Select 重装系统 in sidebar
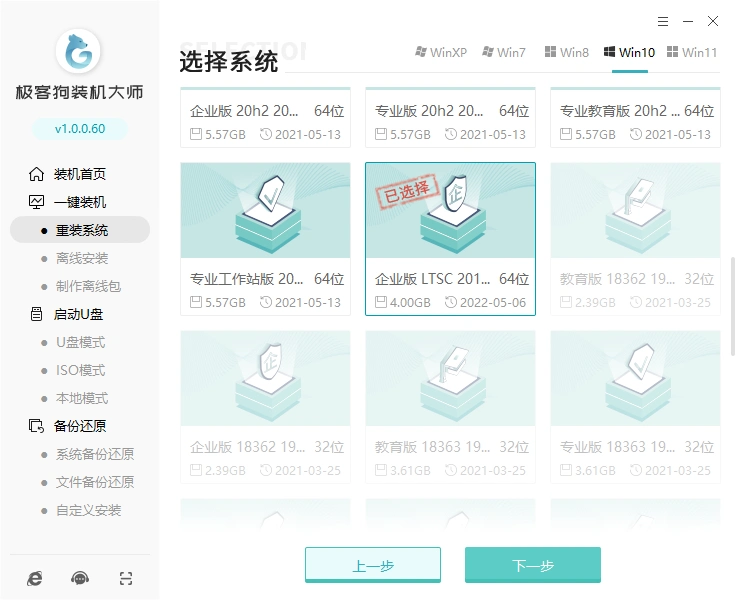740x600 pixels. tap(80, 230)
